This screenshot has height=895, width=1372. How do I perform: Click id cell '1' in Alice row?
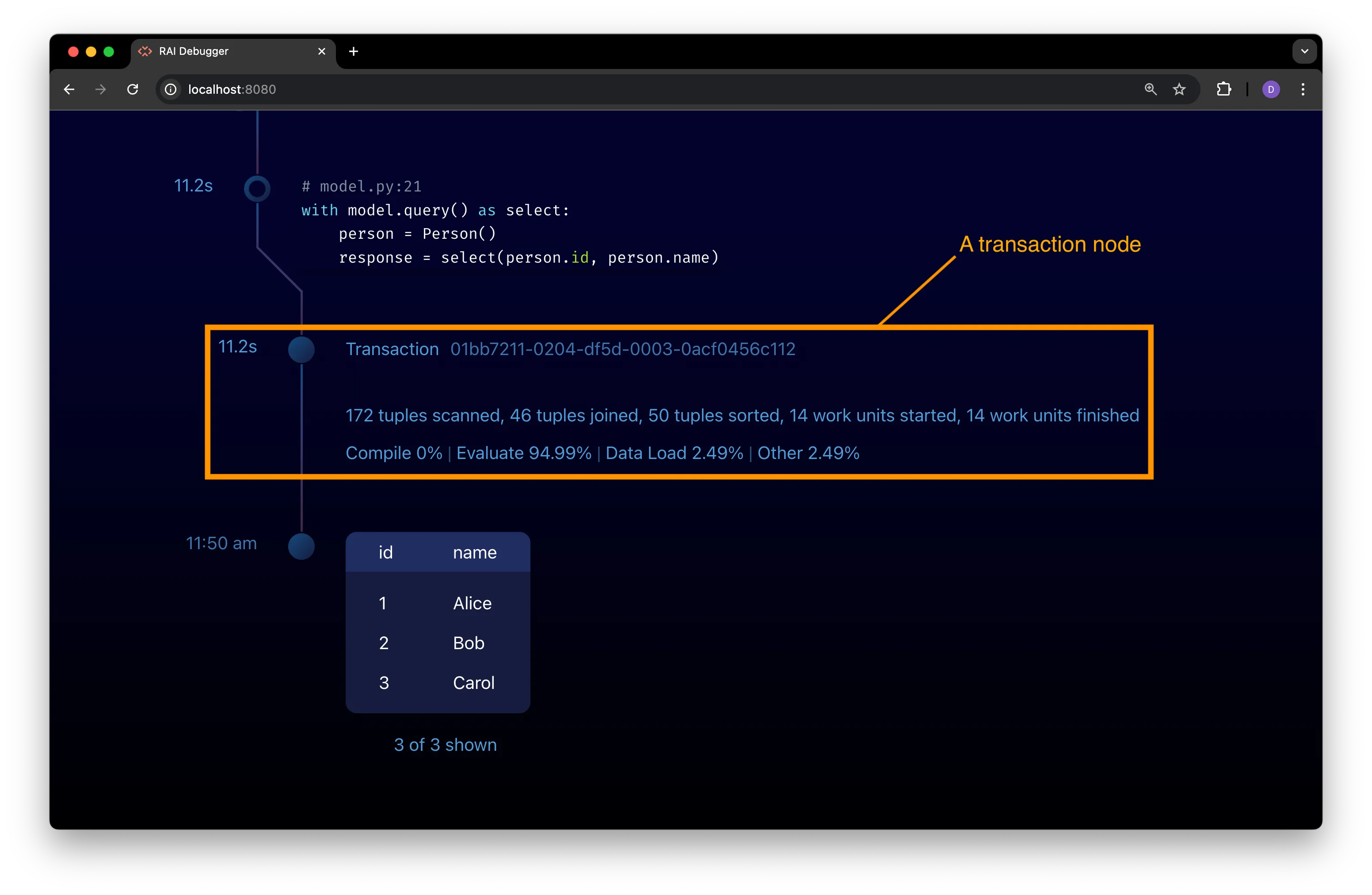382,603
